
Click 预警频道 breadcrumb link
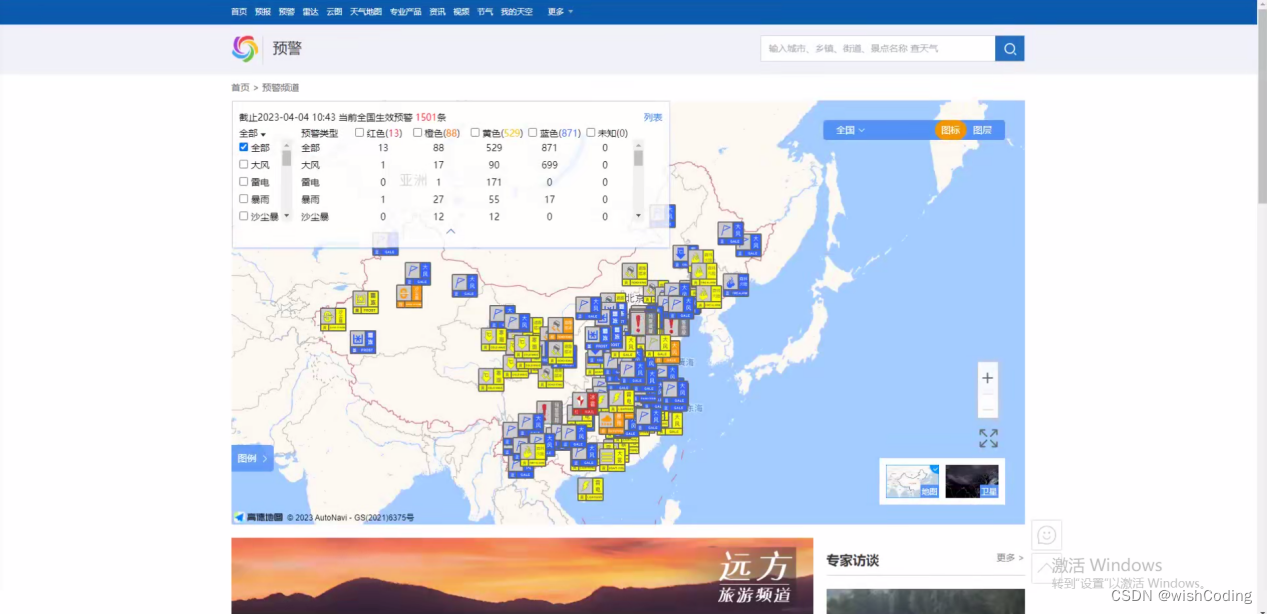click(281, 88)
